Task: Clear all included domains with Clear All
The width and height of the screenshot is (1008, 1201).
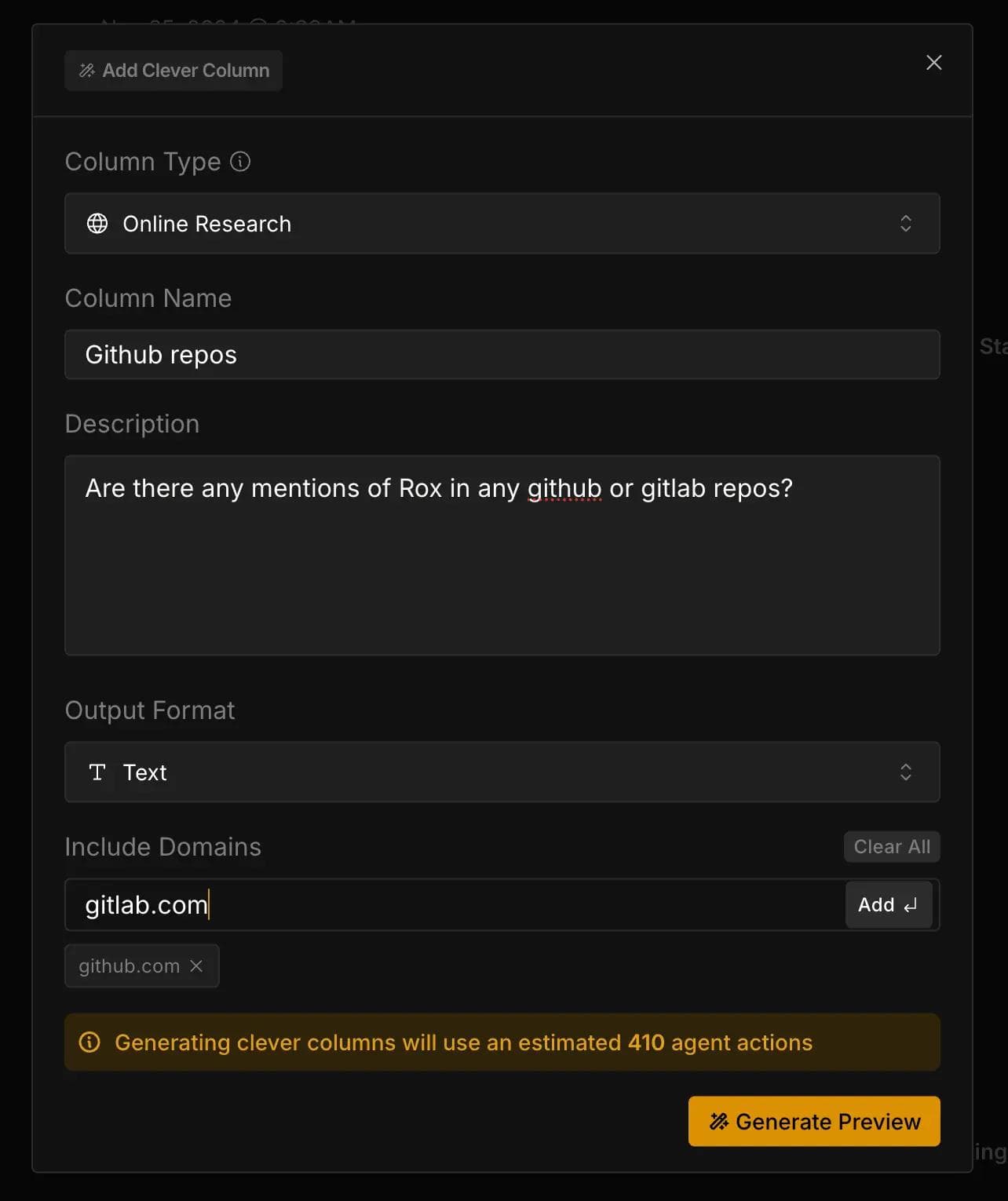Action: click(x=891, y=846)
